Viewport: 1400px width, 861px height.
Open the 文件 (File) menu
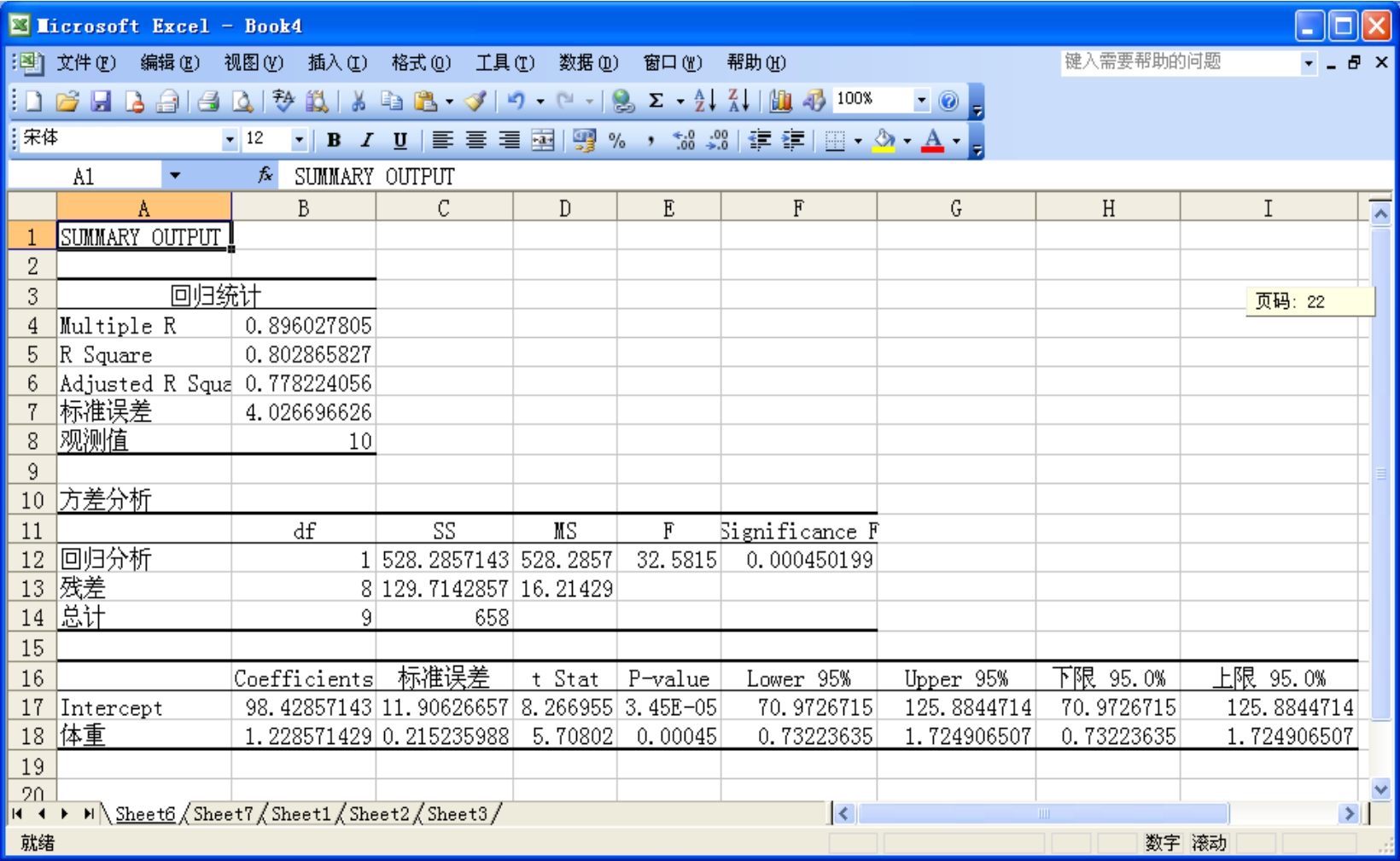point(86,62)
